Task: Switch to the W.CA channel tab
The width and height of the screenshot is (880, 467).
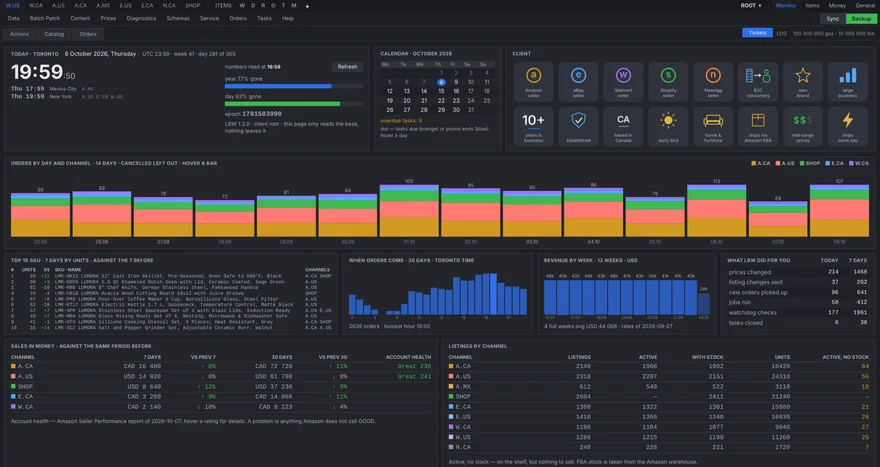Action: point(36,6)
